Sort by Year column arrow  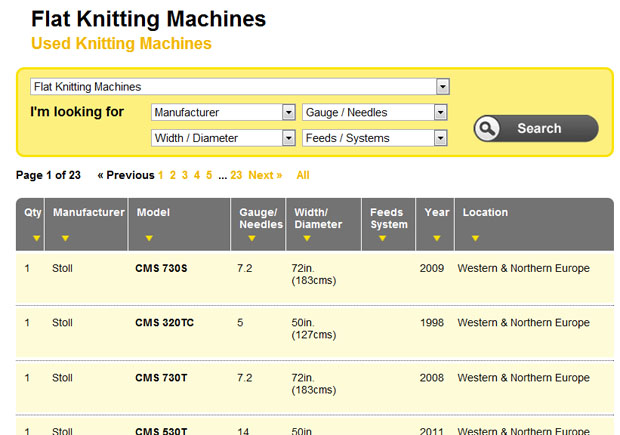[437, 238]
